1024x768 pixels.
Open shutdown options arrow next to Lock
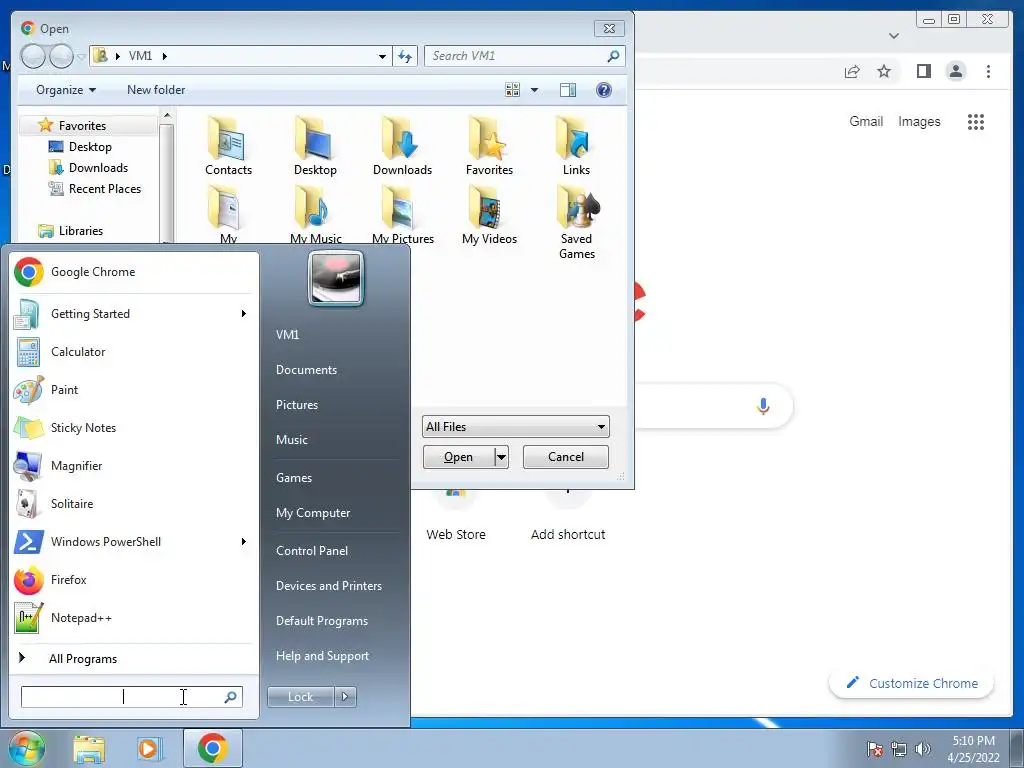point(345,697)
